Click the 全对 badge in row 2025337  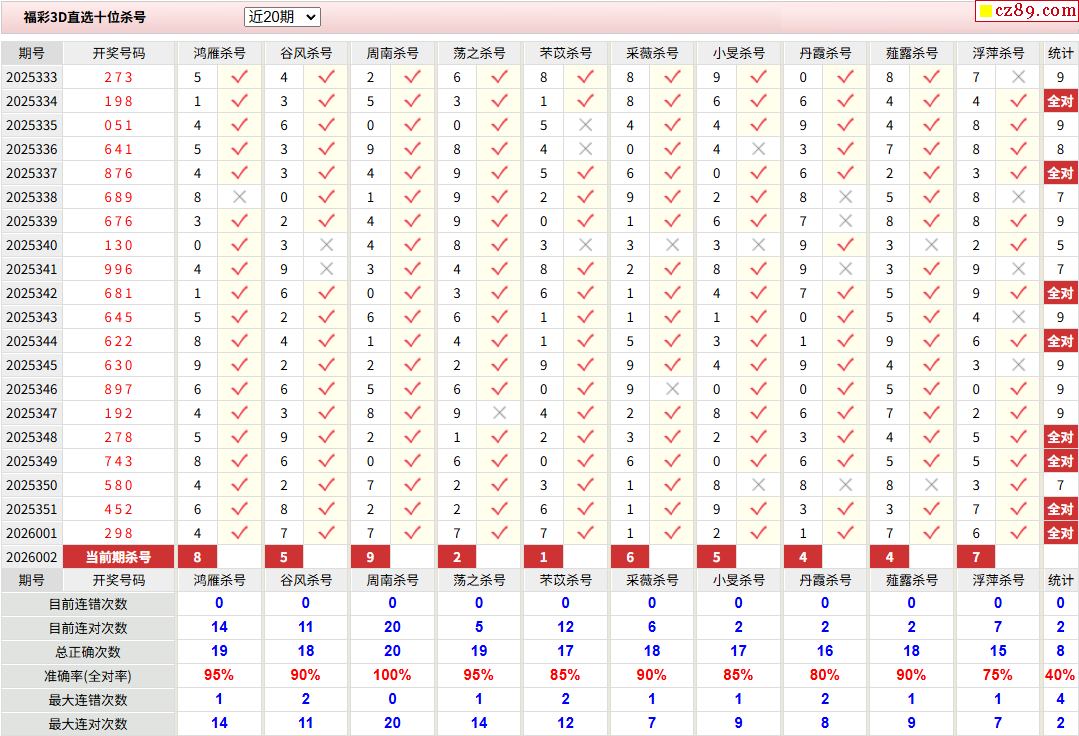point(1060,173)
